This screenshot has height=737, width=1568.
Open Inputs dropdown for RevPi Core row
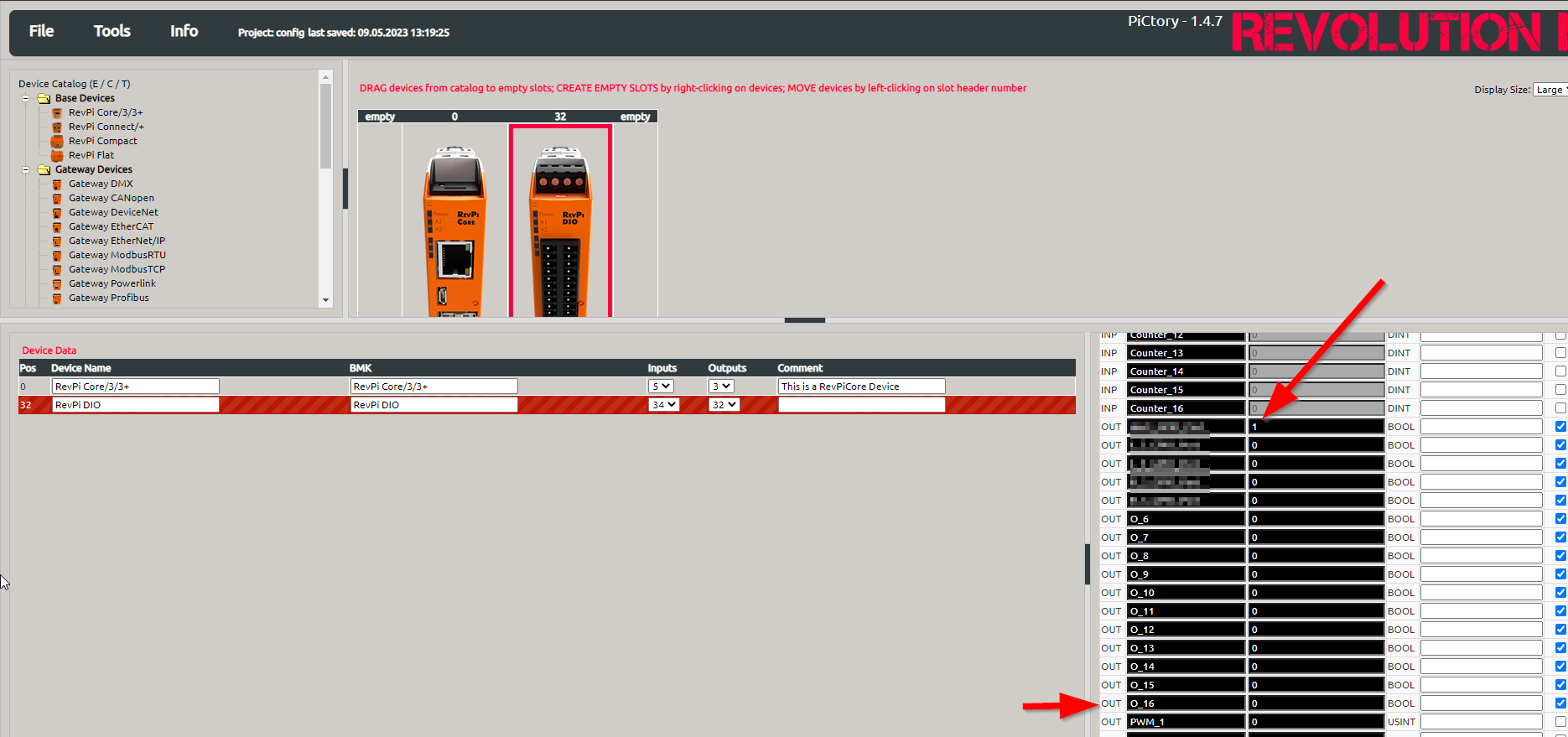[661, 387]
